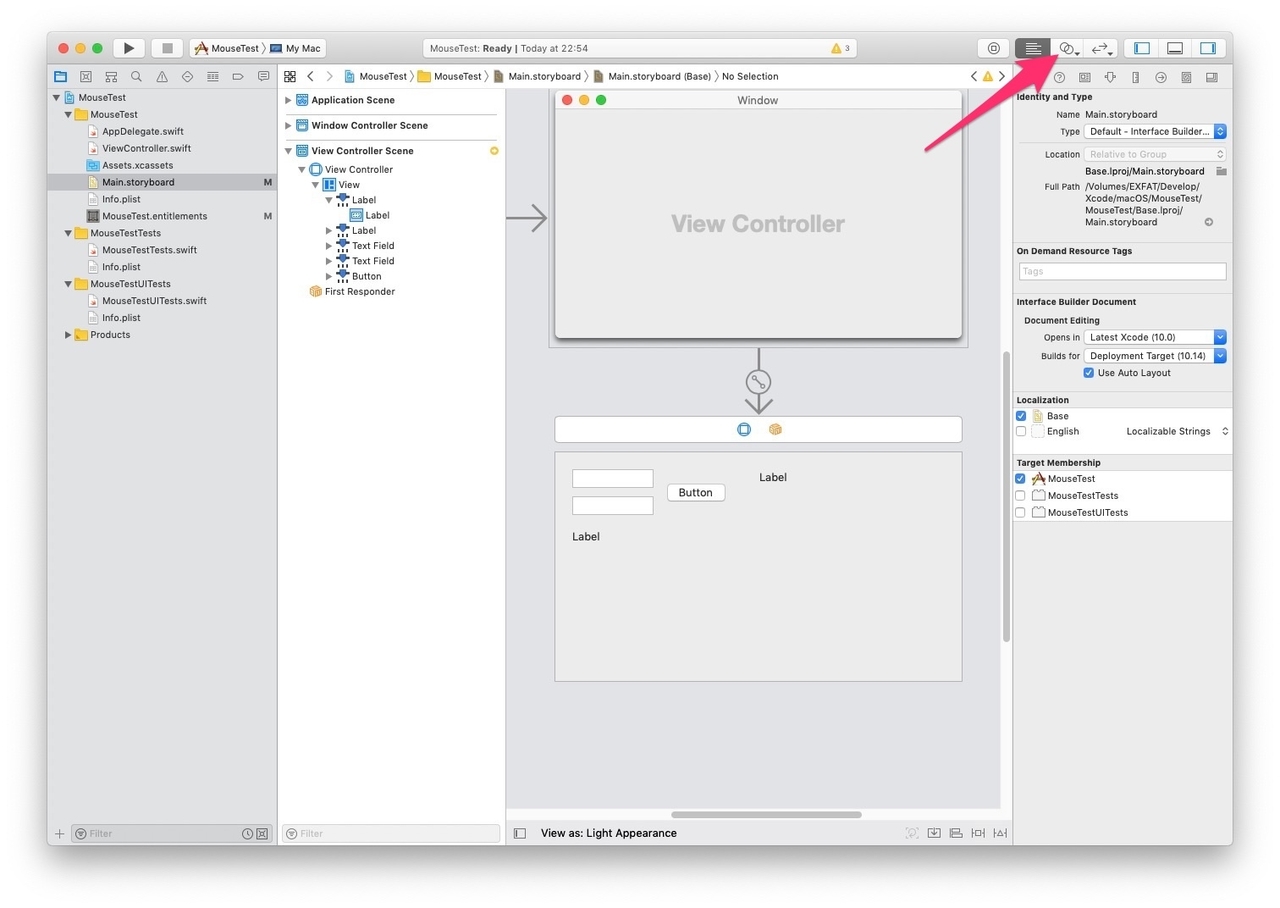Image resolution: width=1280 pixels, height=908 pixels.
Task: Click Resolve Auto Layout Issues button
Action: [x=1000, y=833]
